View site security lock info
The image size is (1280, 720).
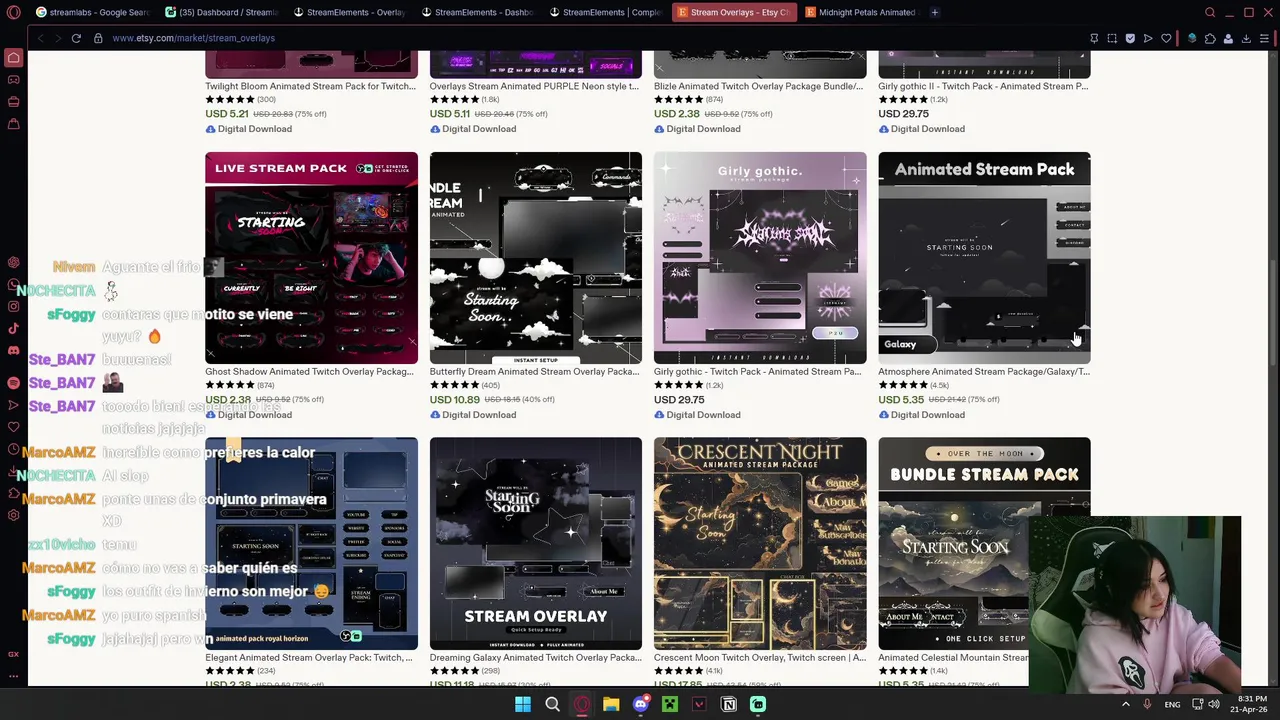tap(98, 38)
